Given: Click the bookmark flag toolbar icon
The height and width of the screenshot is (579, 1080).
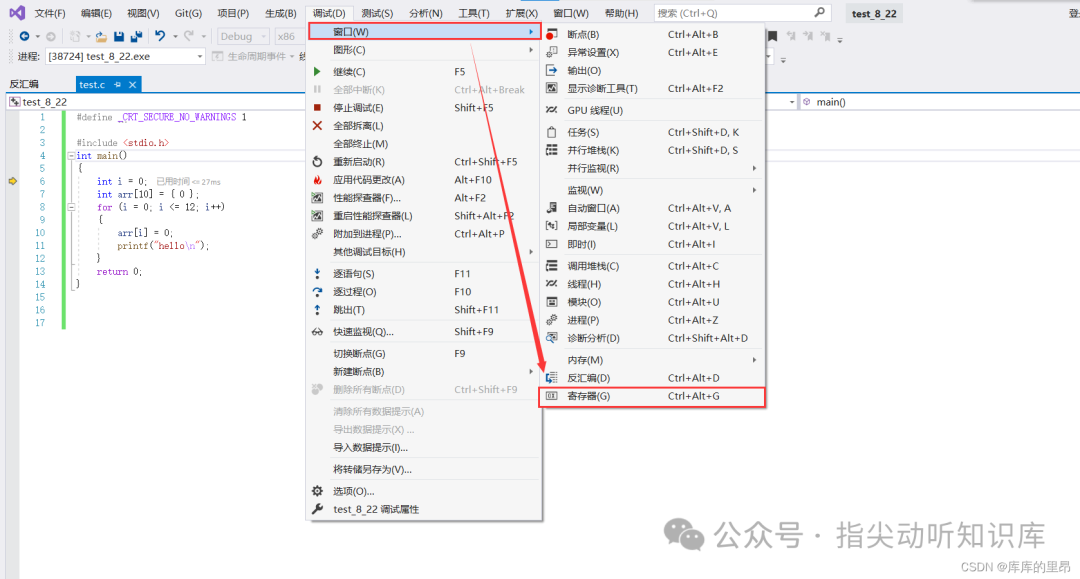Looking at the screenshot, I should 773,36.
